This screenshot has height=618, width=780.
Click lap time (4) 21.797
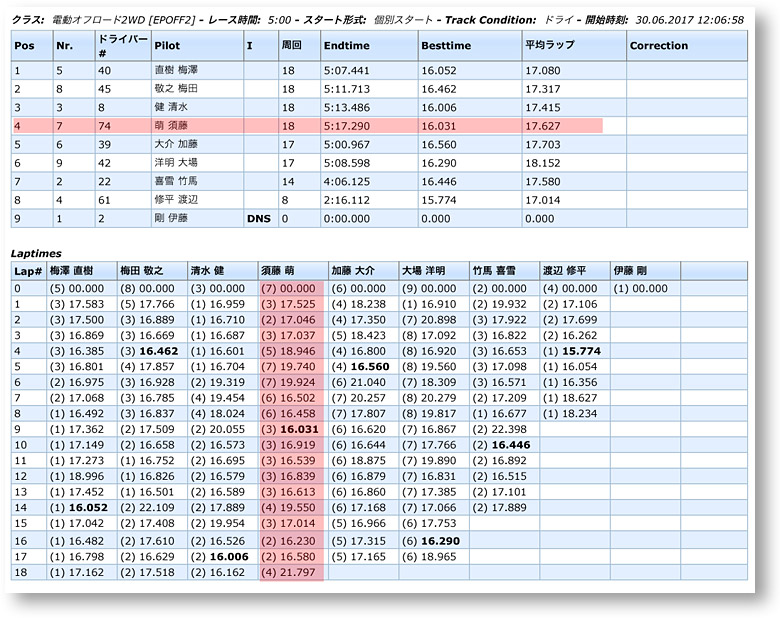coord(288,572)
